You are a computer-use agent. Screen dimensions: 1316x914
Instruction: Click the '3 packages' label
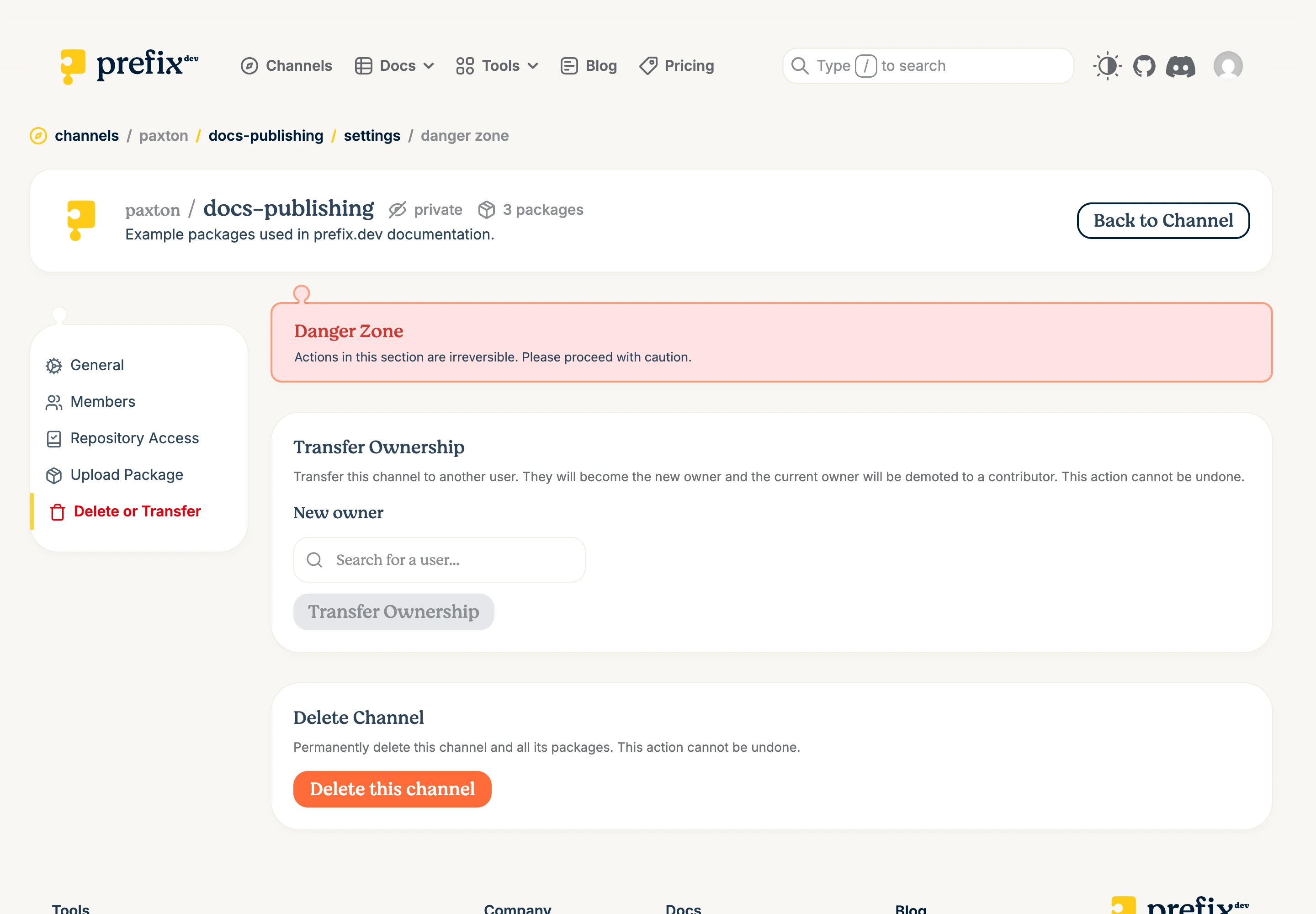pos(543,210)
